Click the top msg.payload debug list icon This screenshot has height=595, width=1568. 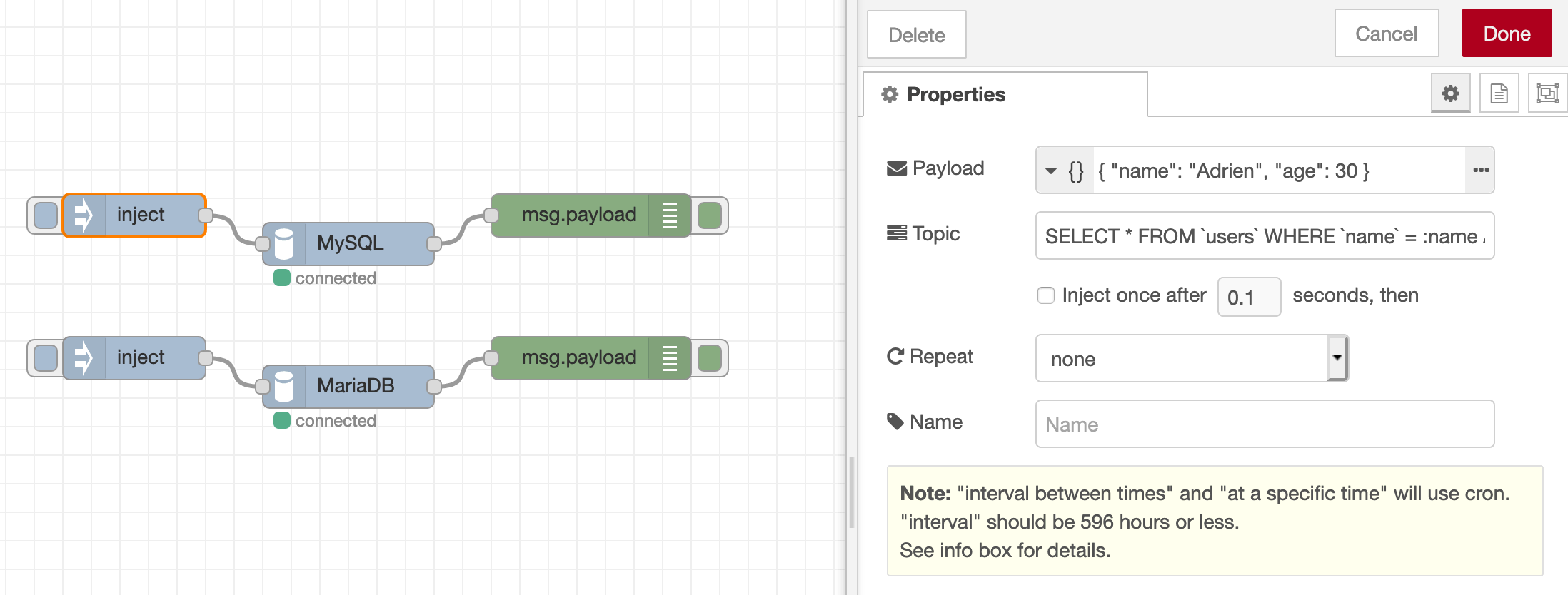pyautogui.click(x=669, y=215)
